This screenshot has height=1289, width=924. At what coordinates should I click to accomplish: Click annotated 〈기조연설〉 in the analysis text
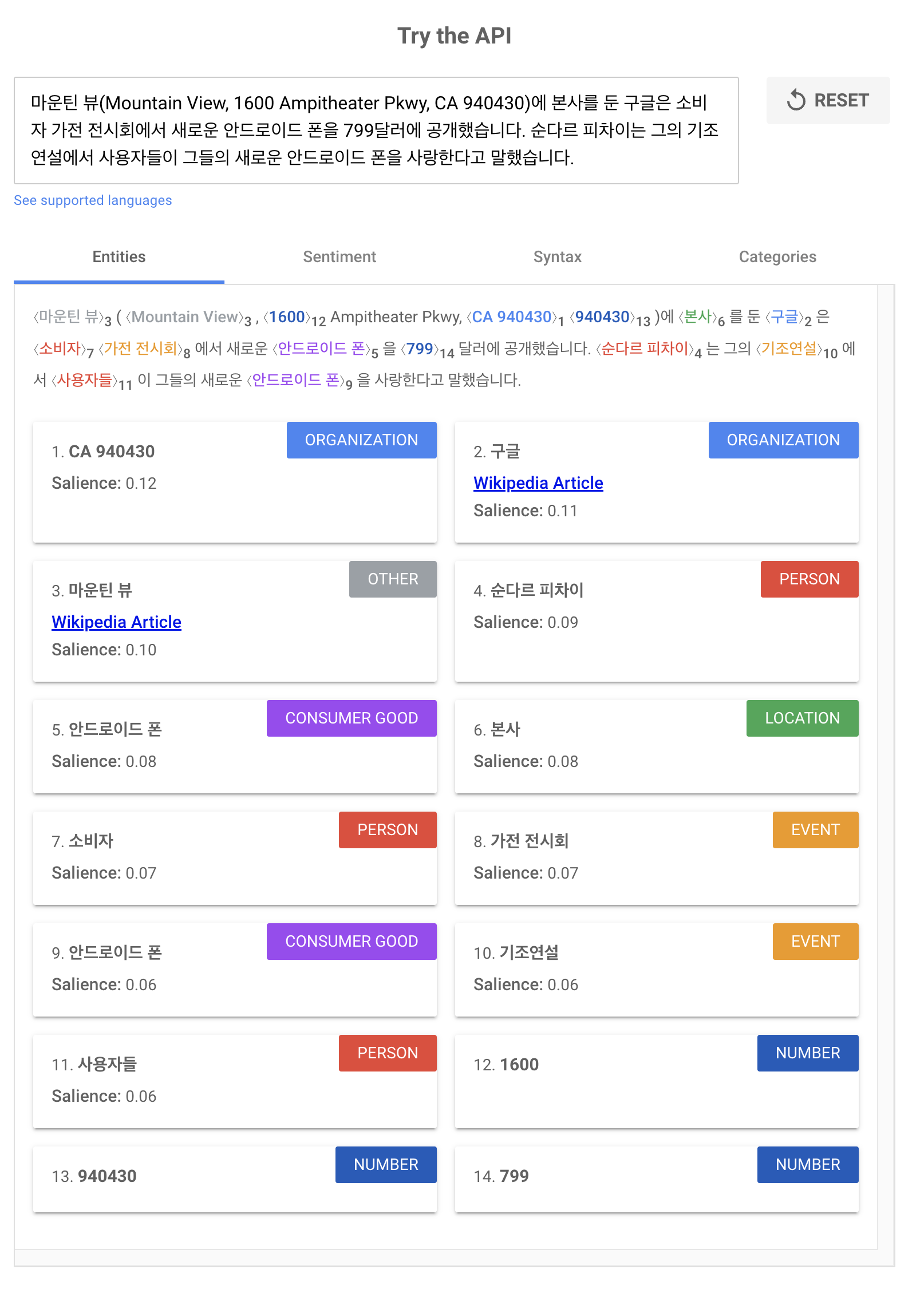tap(788, 349)
